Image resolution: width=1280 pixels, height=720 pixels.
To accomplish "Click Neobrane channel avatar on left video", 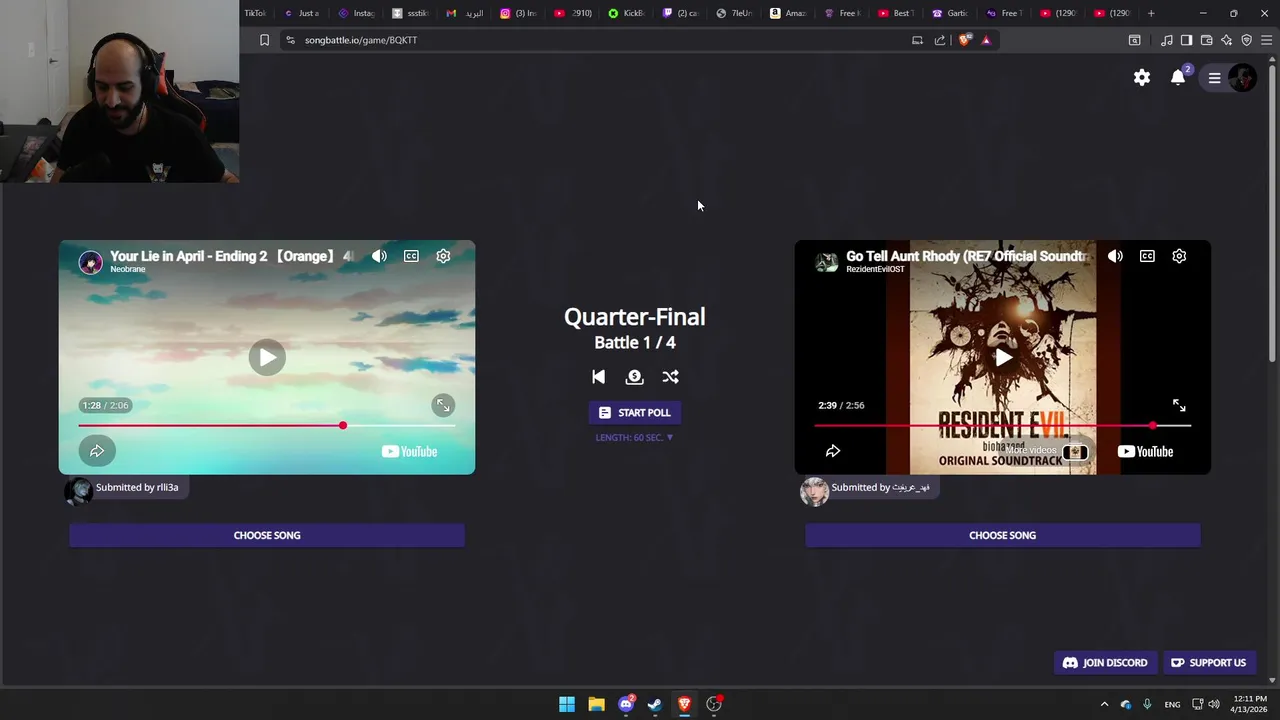I will (x=91, y=262).
